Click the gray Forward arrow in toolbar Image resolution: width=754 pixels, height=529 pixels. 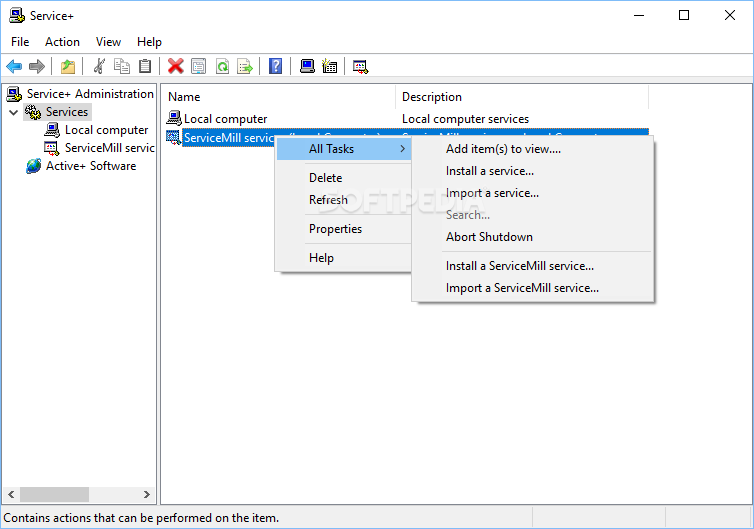click(x=37, y=66)
